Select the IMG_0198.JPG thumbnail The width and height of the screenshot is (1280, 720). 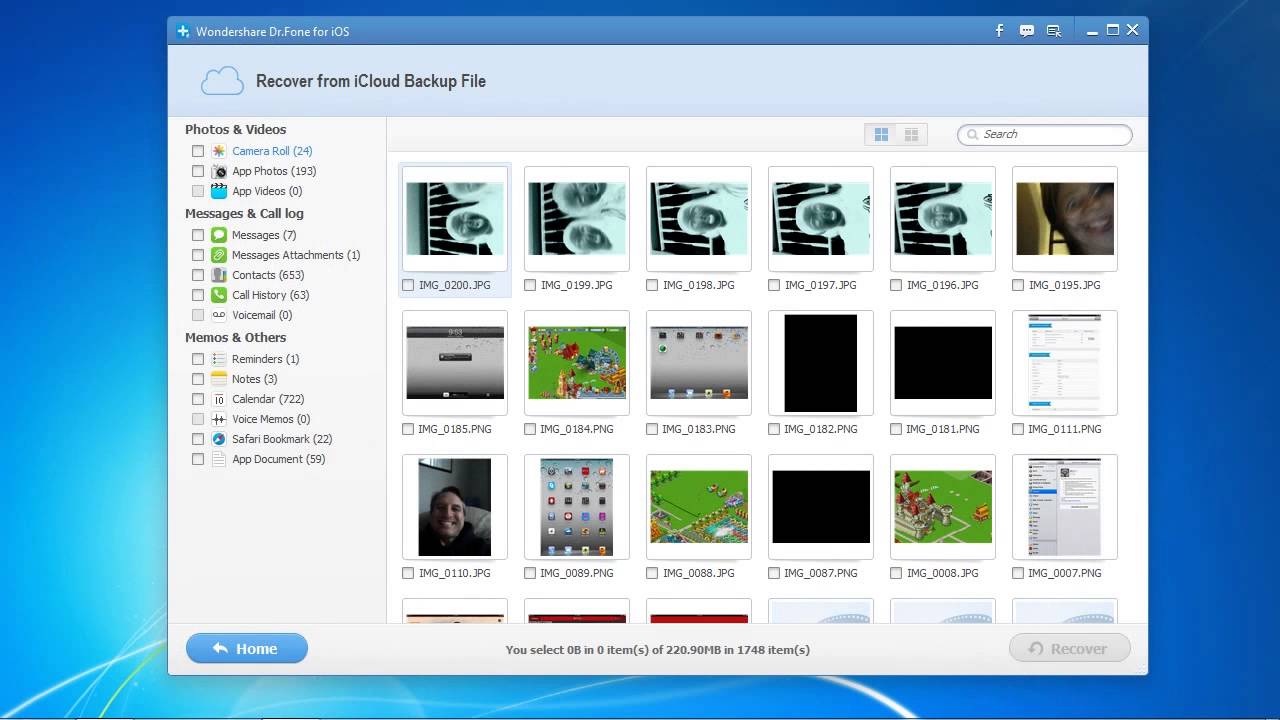pyautogui.click(x=699, y=219)
